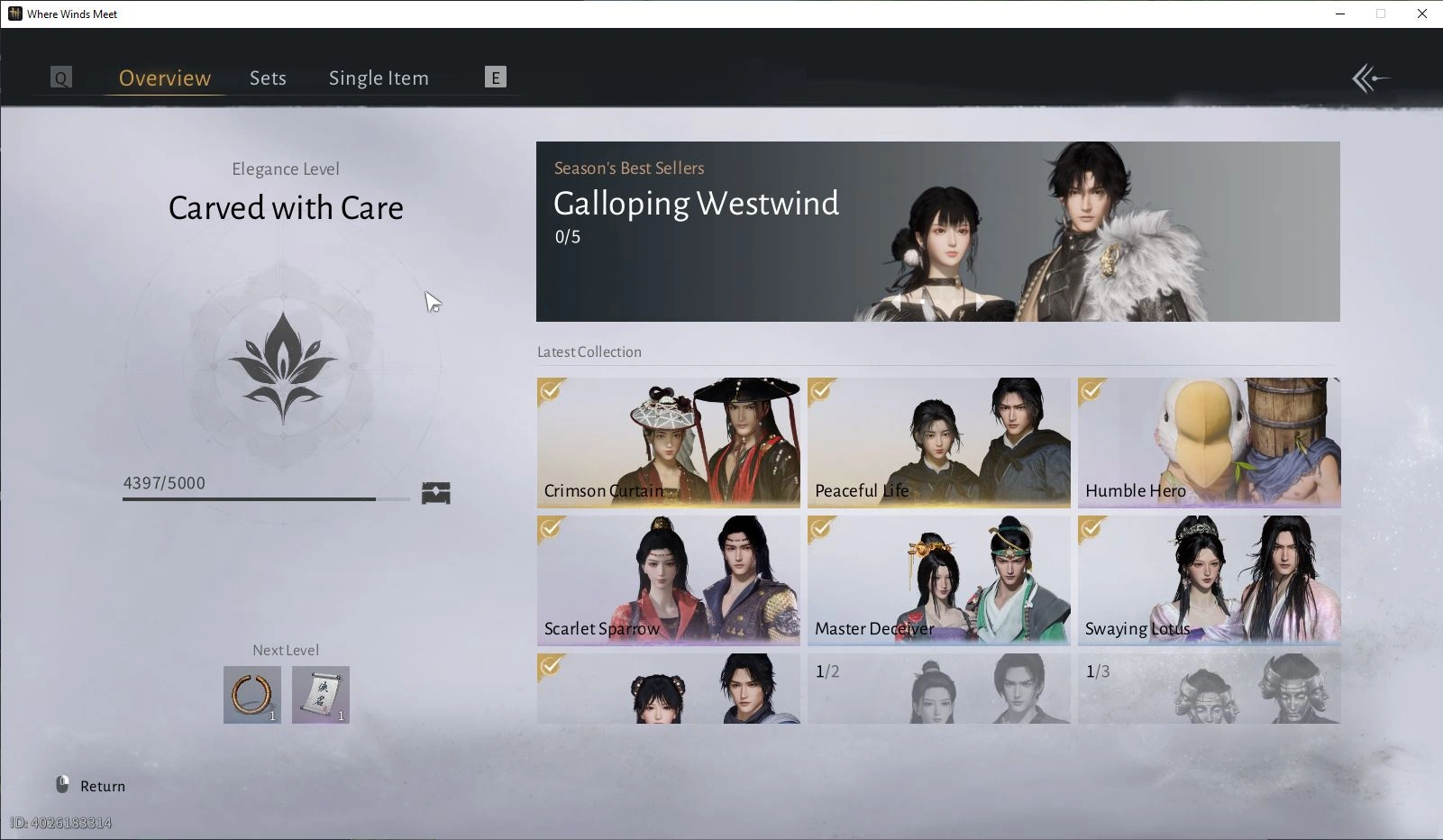The height and width of the screenshot is (840, 1443).
Task: Open the Peaceful Life outfit set
Action: coord(939,443)
